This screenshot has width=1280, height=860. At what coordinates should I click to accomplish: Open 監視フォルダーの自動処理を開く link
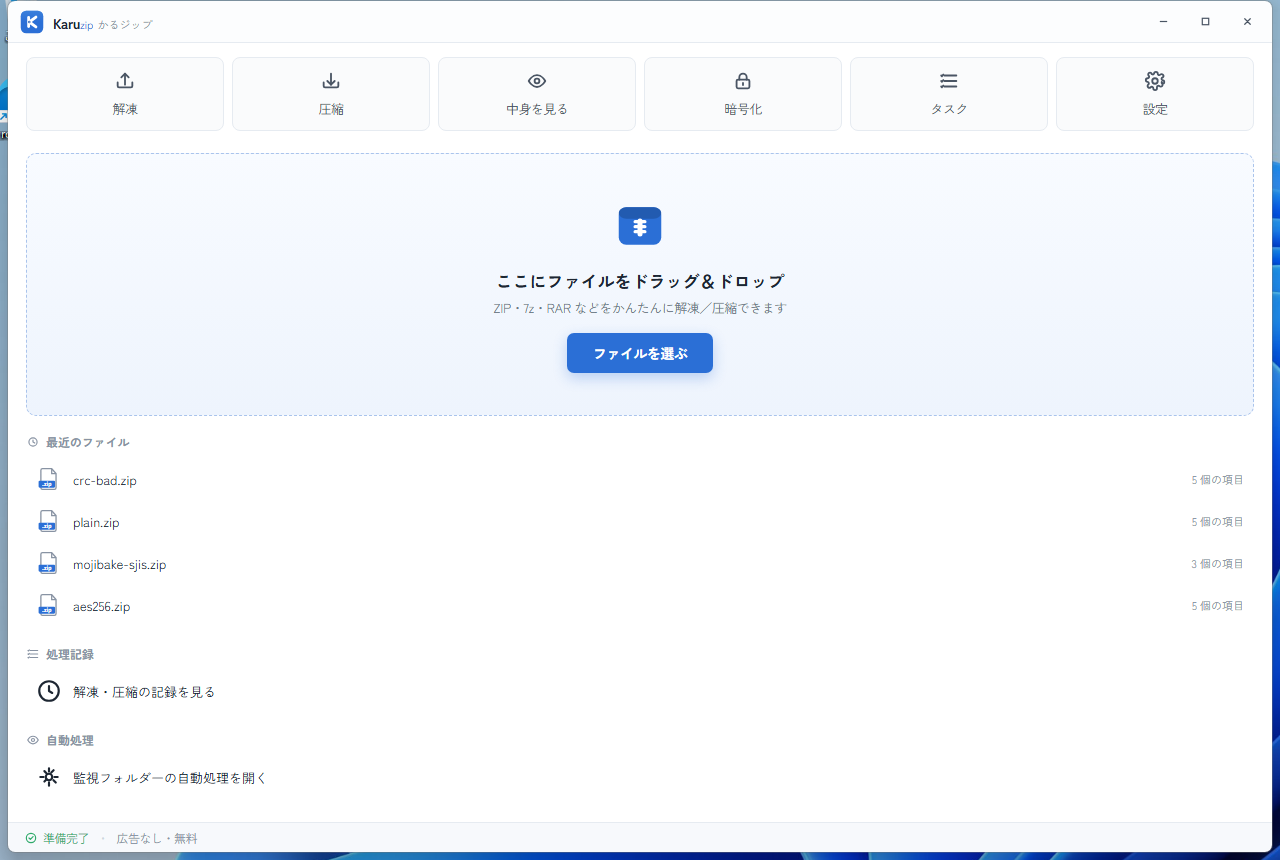point(170,778)
